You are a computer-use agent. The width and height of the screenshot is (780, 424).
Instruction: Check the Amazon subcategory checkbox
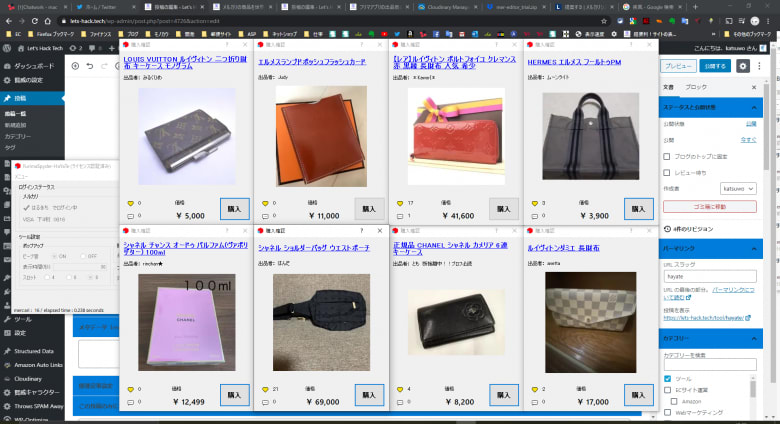[674, 401]
